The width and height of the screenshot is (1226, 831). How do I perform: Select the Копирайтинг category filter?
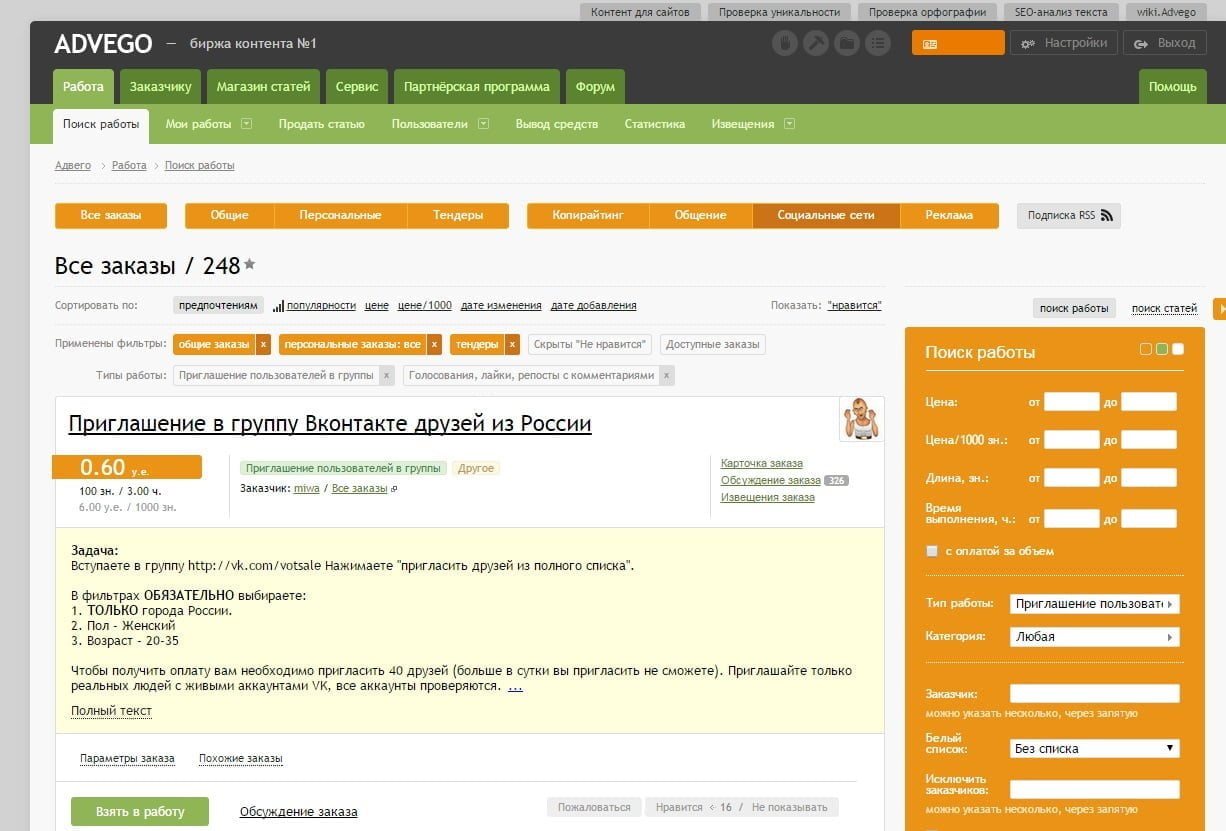[x=588, y=215]
